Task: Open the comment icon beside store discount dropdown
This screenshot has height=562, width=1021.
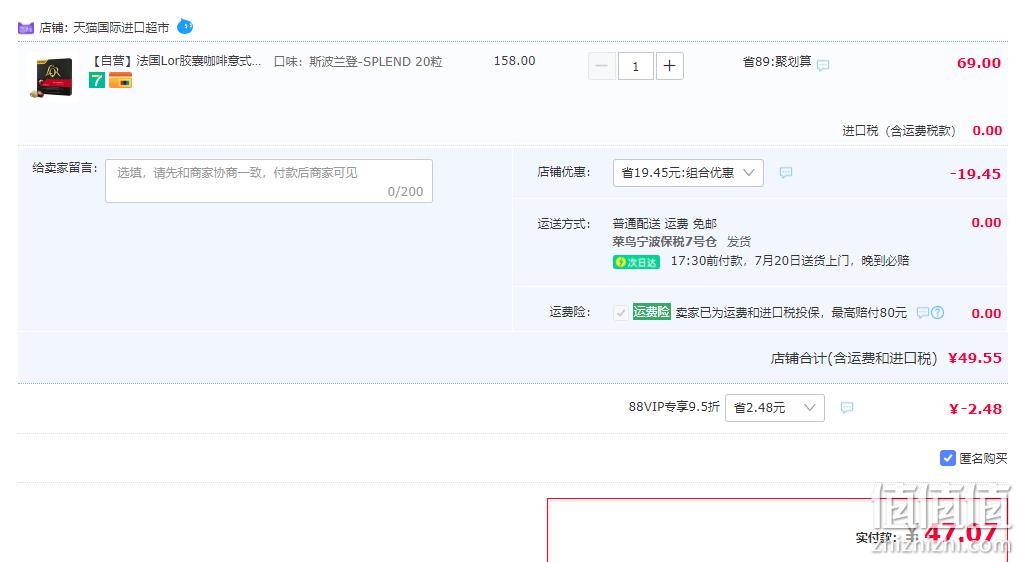Action: coord(786,173)
